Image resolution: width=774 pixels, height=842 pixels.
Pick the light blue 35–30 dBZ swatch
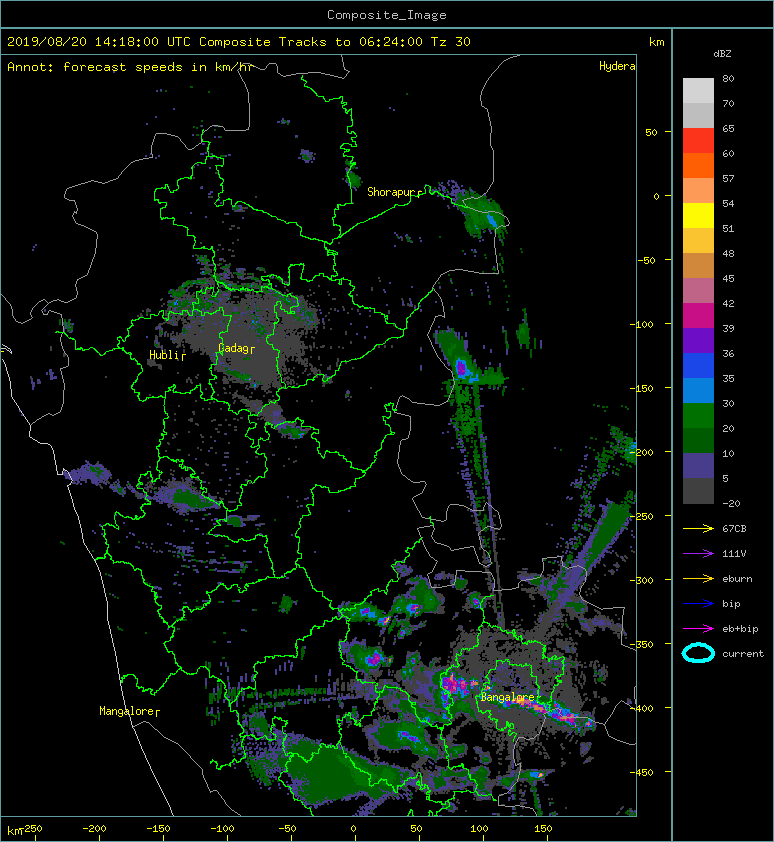point(698,390)
